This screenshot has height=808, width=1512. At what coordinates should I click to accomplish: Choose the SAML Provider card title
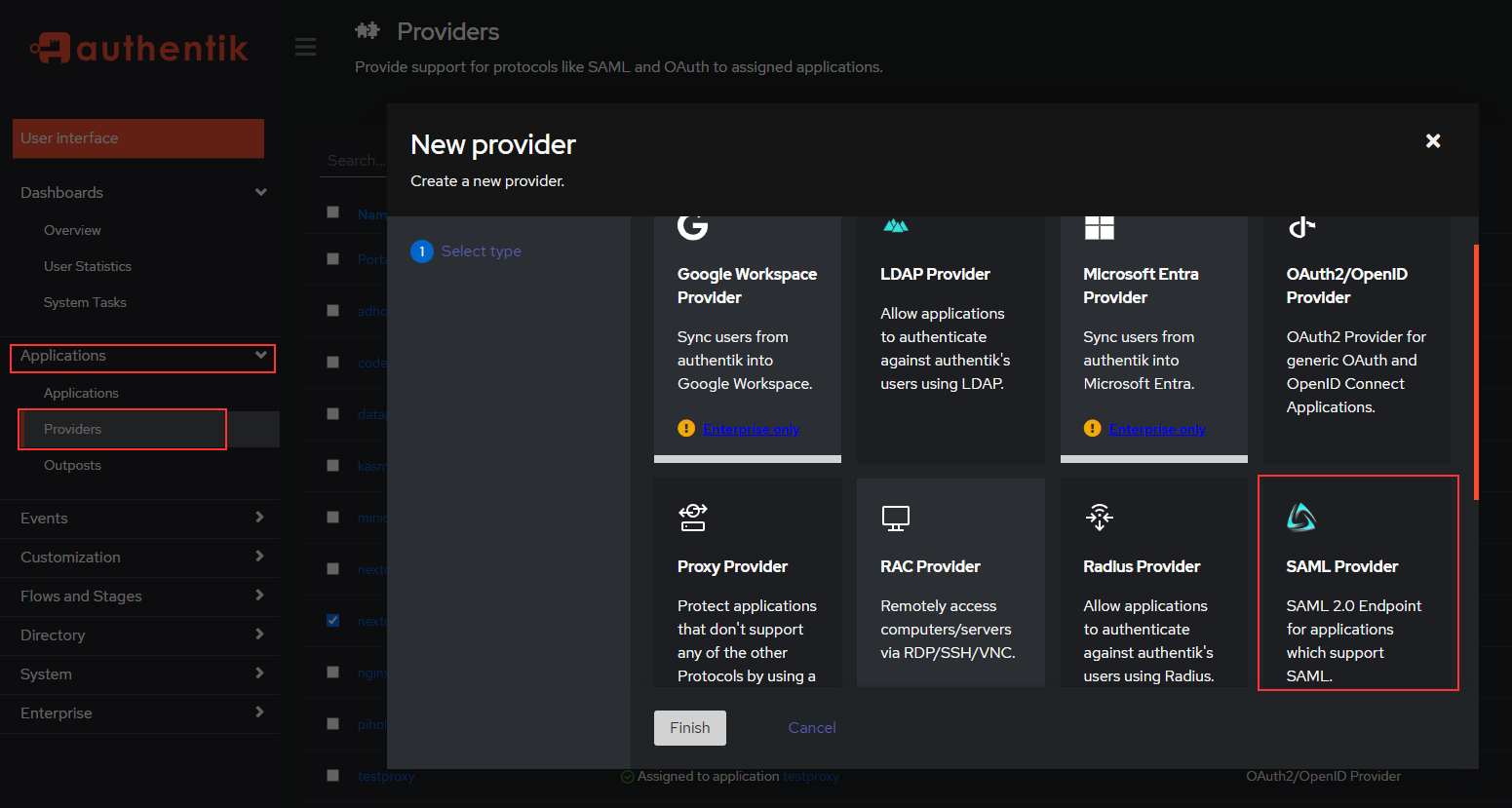1341,567
